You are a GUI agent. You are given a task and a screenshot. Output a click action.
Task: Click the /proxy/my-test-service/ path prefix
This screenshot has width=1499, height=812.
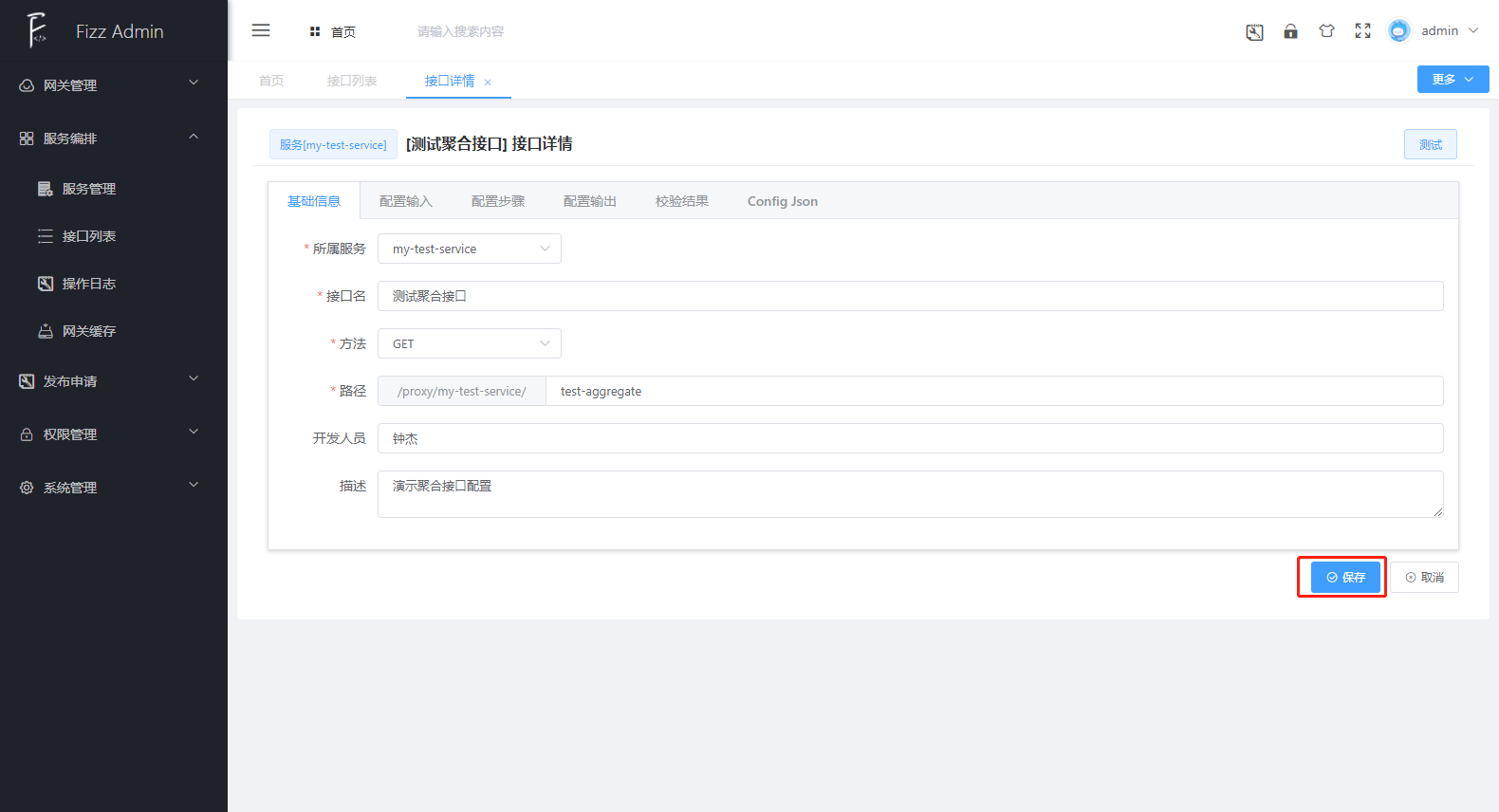(462, 391)
